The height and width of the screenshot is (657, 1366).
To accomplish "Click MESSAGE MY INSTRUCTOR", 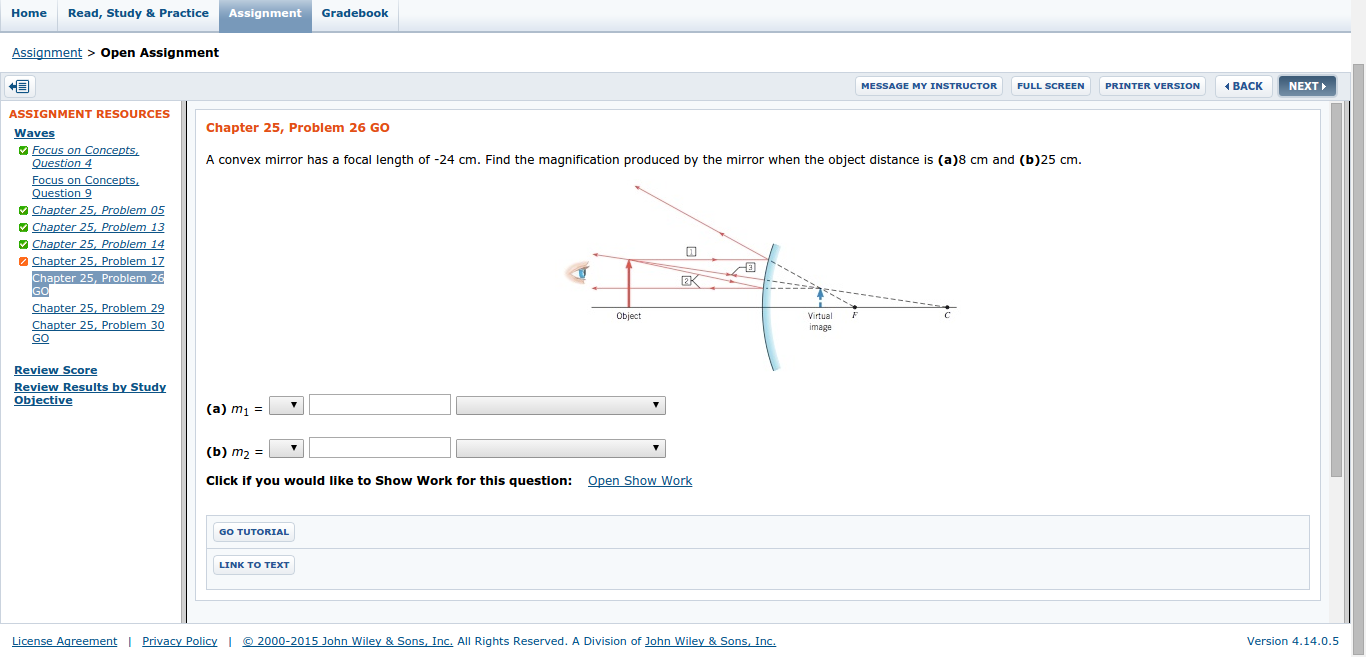I will [x=928, y=85].
